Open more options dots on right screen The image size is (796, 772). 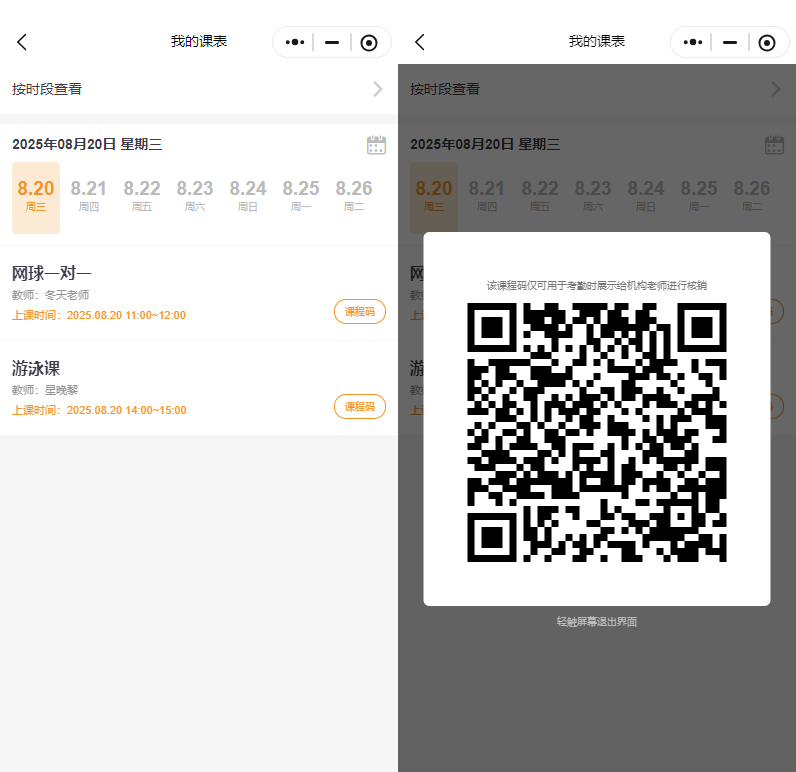(692, 42)
